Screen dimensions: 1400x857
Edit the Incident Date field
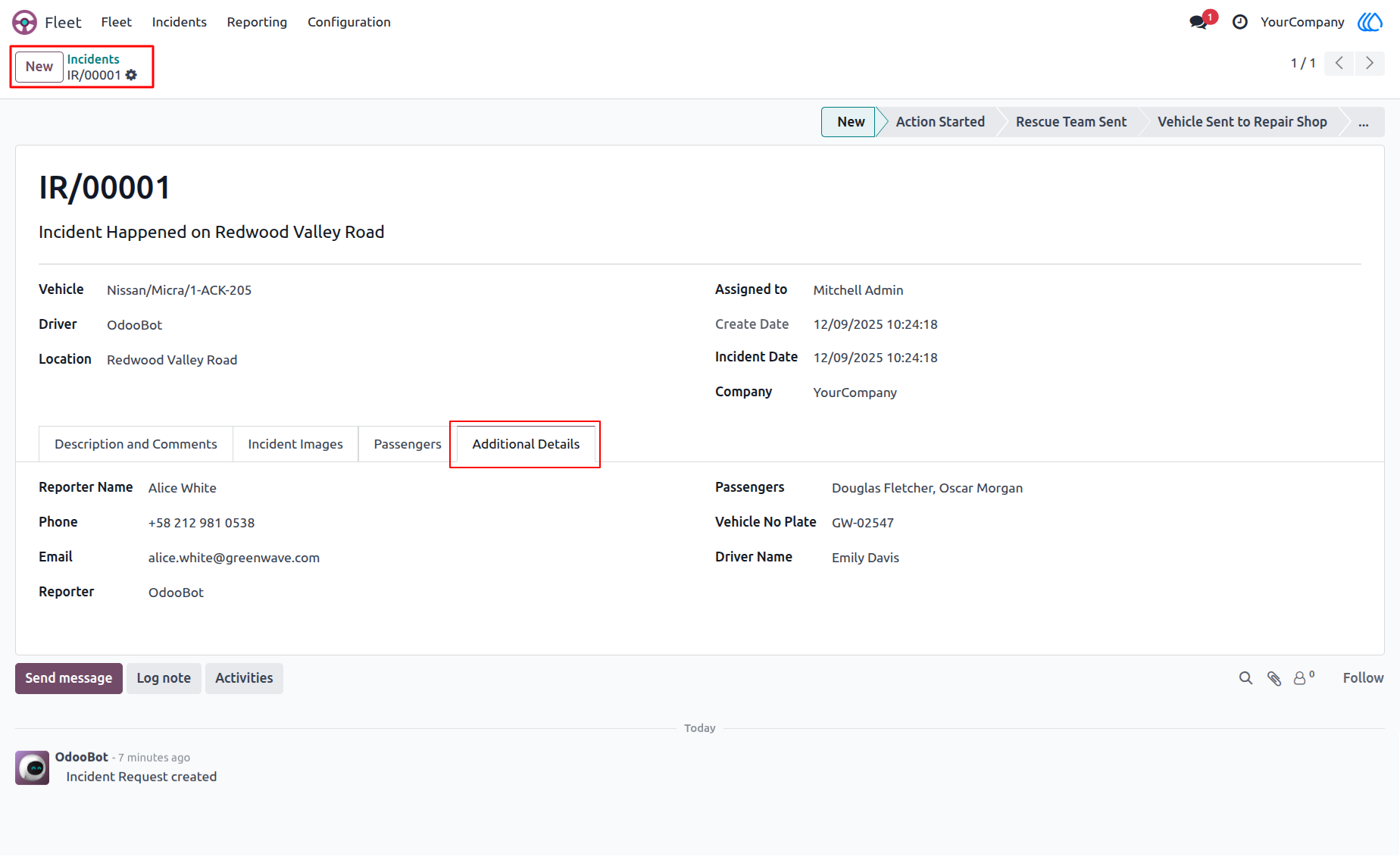coord(875,358)
